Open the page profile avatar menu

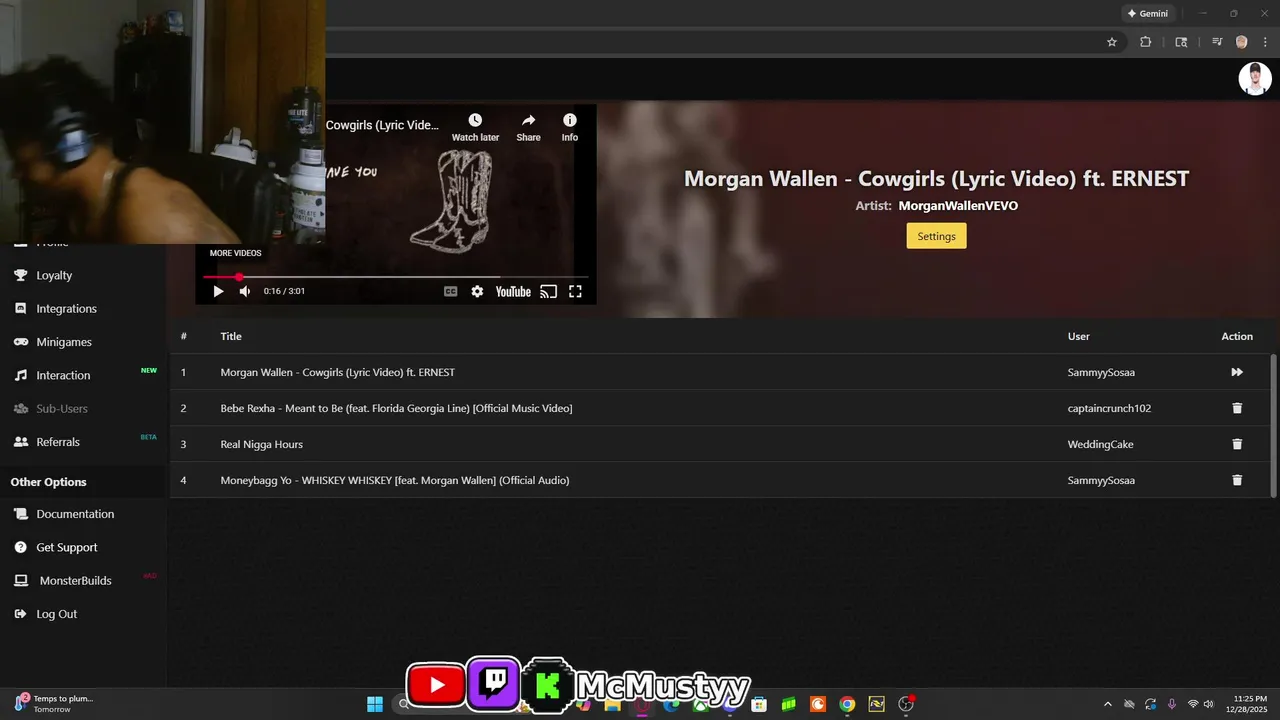pos(1255,78)
